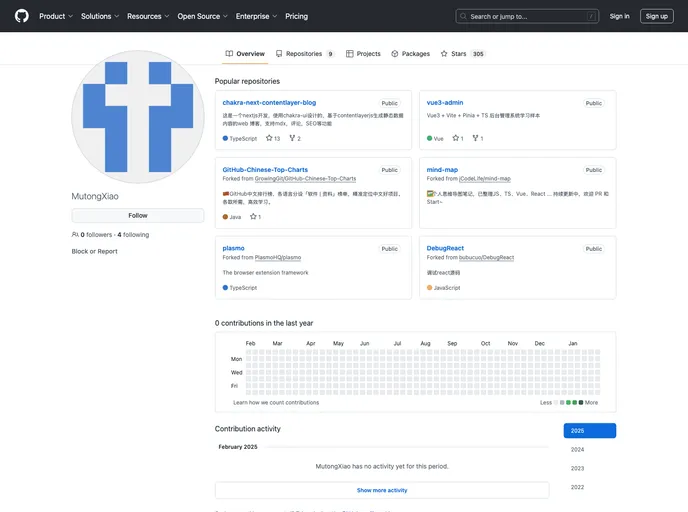
Task: Select the Overview tab
Action: point(245,54)
